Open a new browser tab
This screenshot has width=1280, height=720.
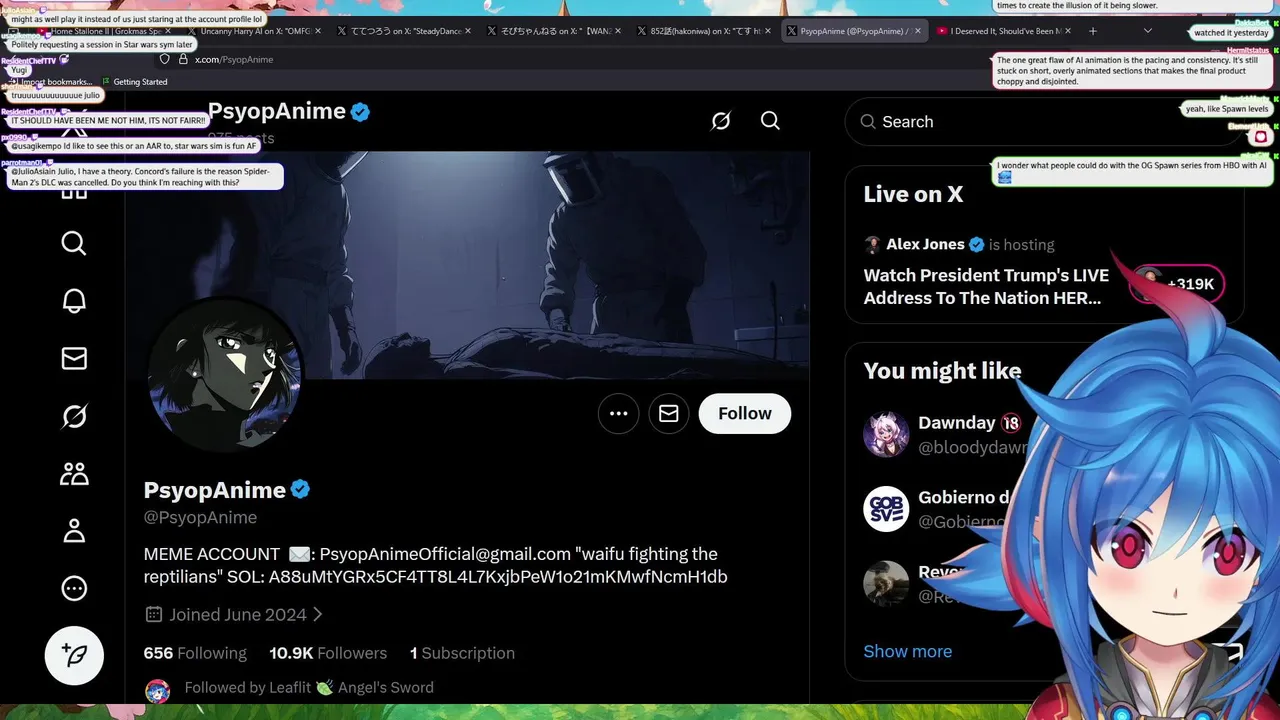coord(1093,31)
